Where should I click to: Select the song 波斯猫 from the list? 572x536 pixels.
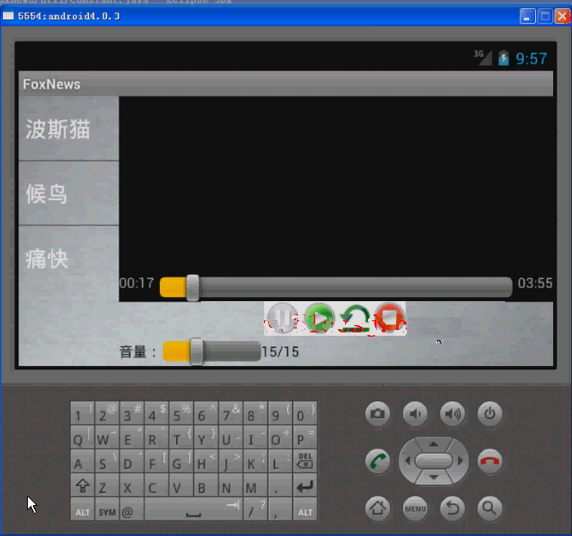(x=69, y=129)
